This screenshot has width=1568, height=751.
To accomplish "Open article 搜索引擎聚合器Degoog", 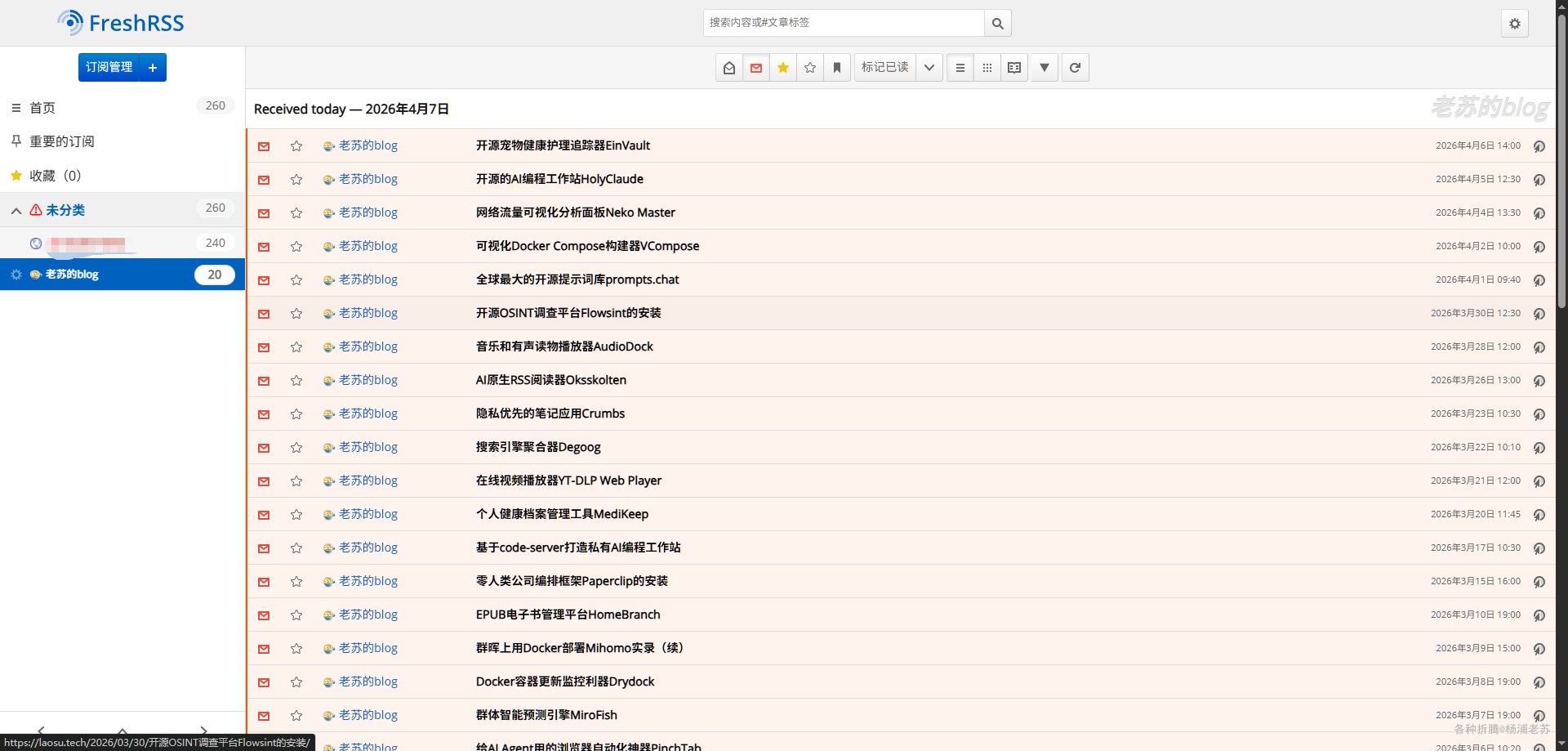I will [x=538, y=447].
